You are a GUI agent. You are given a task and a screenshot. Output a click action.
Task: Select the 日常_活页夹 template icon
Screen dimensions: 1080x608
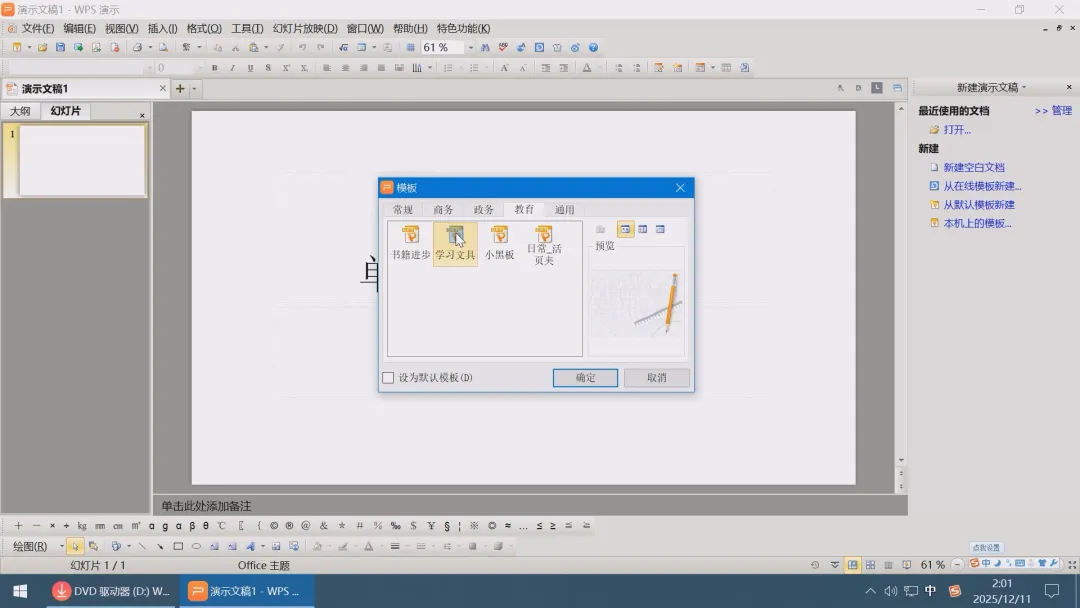tap(544, 245)
